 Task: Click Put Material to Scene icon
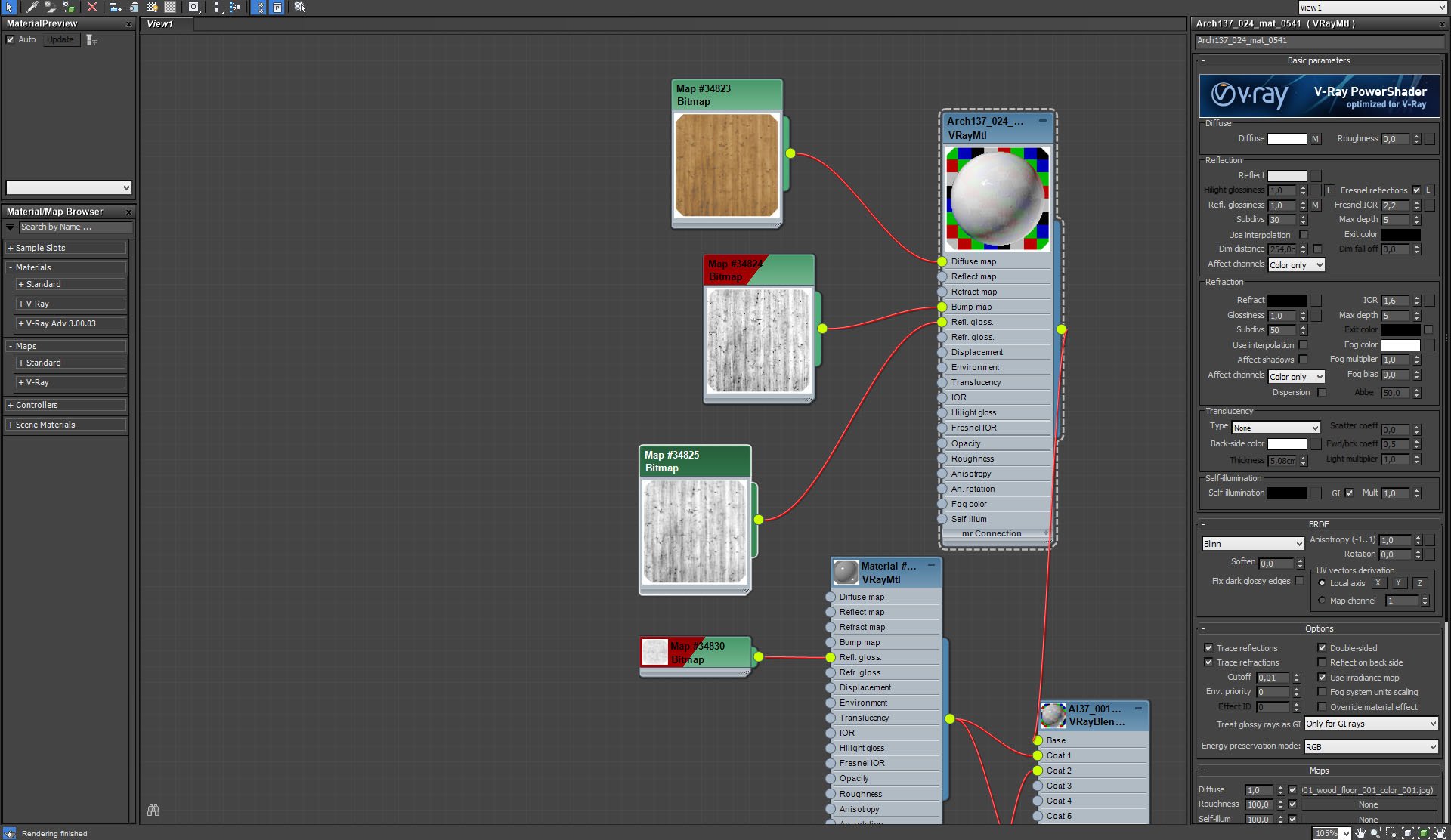pos(50,7)
